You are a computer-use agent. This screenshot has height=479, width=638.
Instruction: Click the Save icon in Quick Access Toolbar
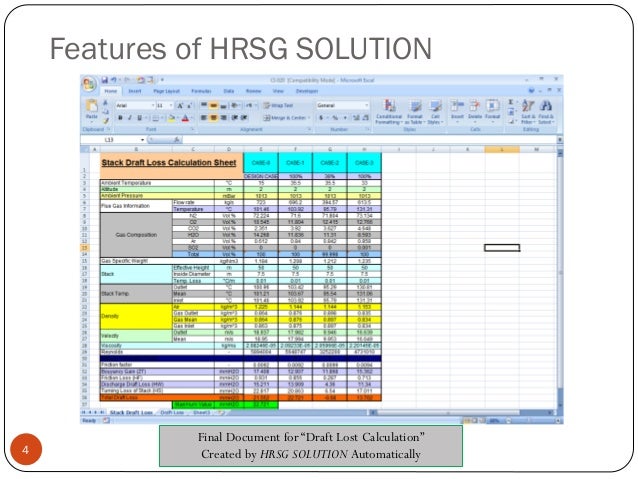105,80
